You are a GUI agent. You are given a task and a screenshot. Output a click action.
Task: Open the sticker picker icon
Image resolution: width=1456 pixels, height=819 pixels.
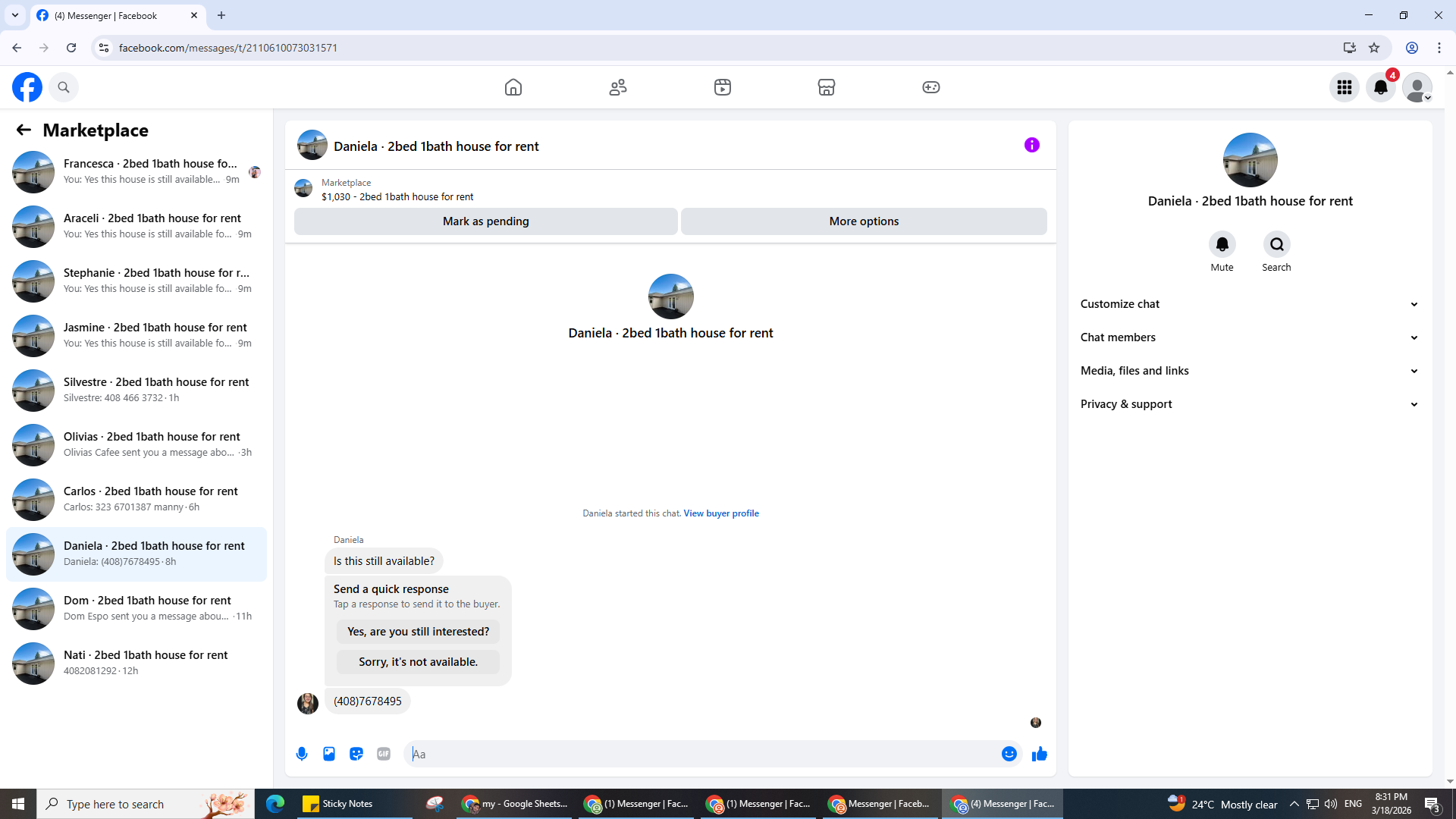tap(356, 754)
